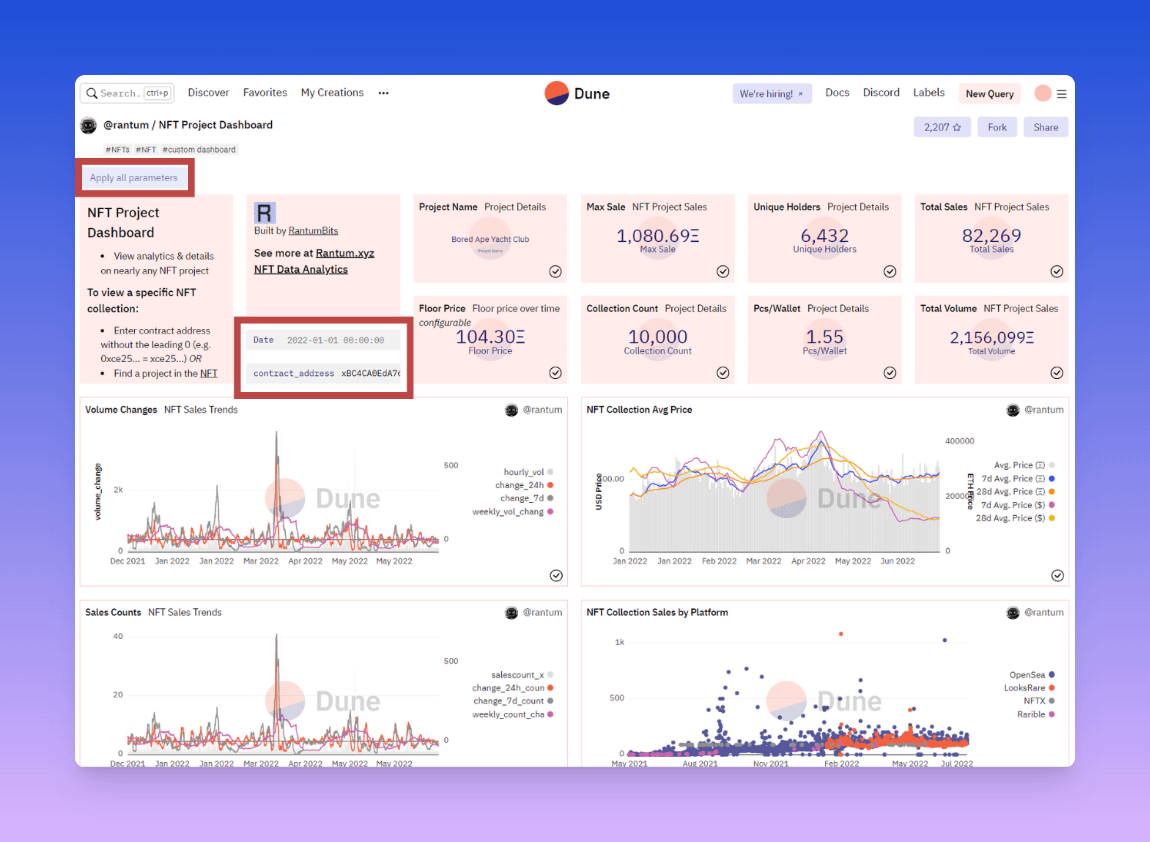Click Volume Changes chart title
This screenshot has width=1150, height=842.
pyautogui.click(x=121, y=410)
